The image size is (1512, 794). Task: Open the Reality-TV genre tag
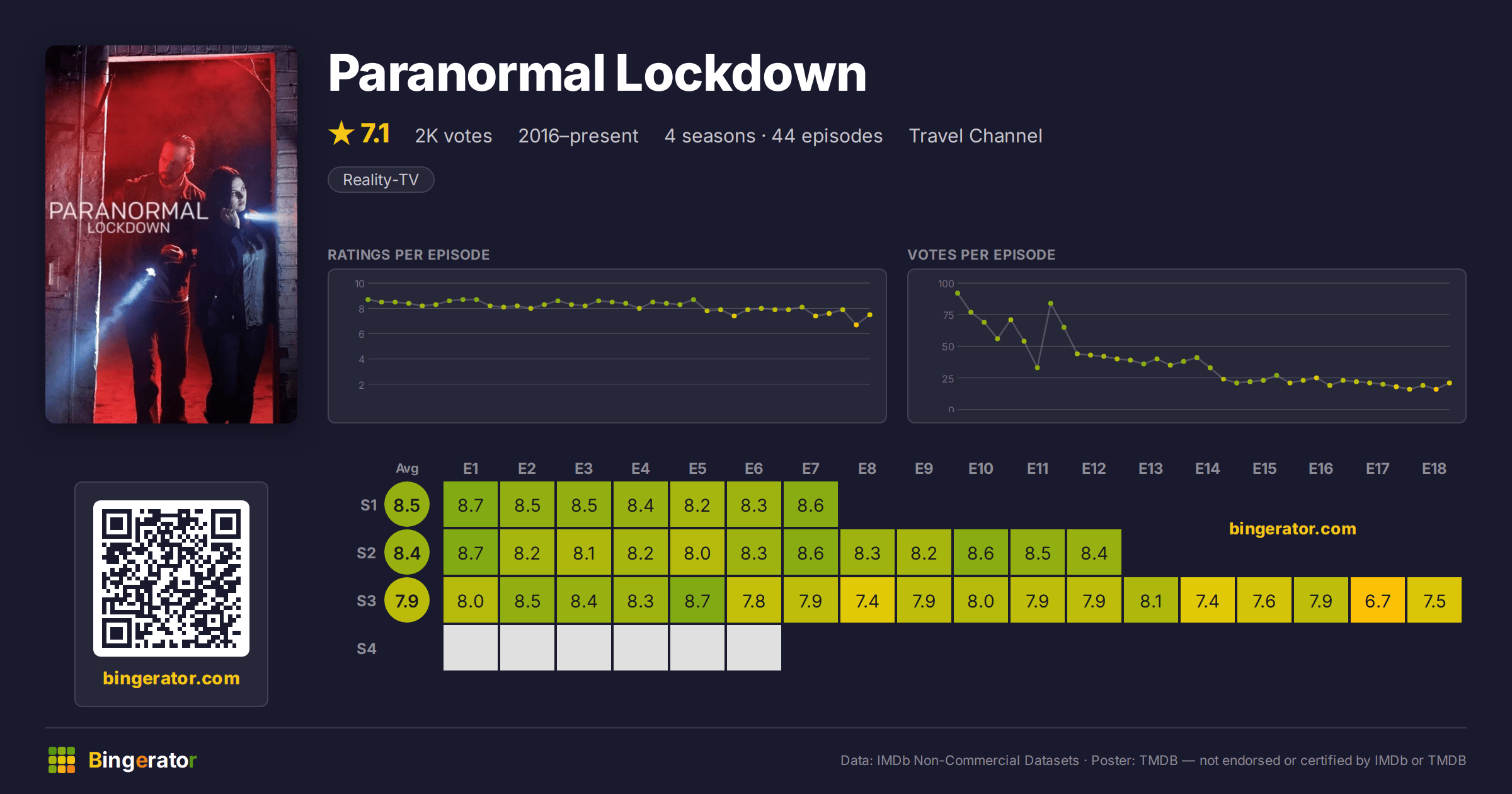381,180
